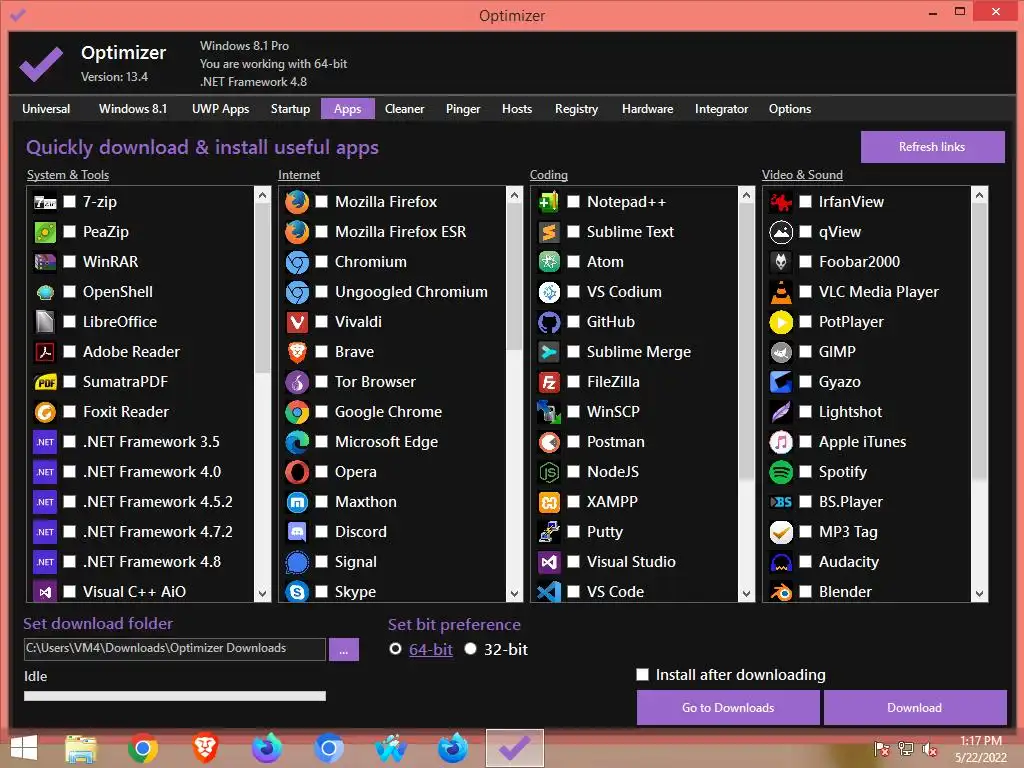Click up arrow of Internet list scrollbar
1024x768 pixels.
coord(515,195)
